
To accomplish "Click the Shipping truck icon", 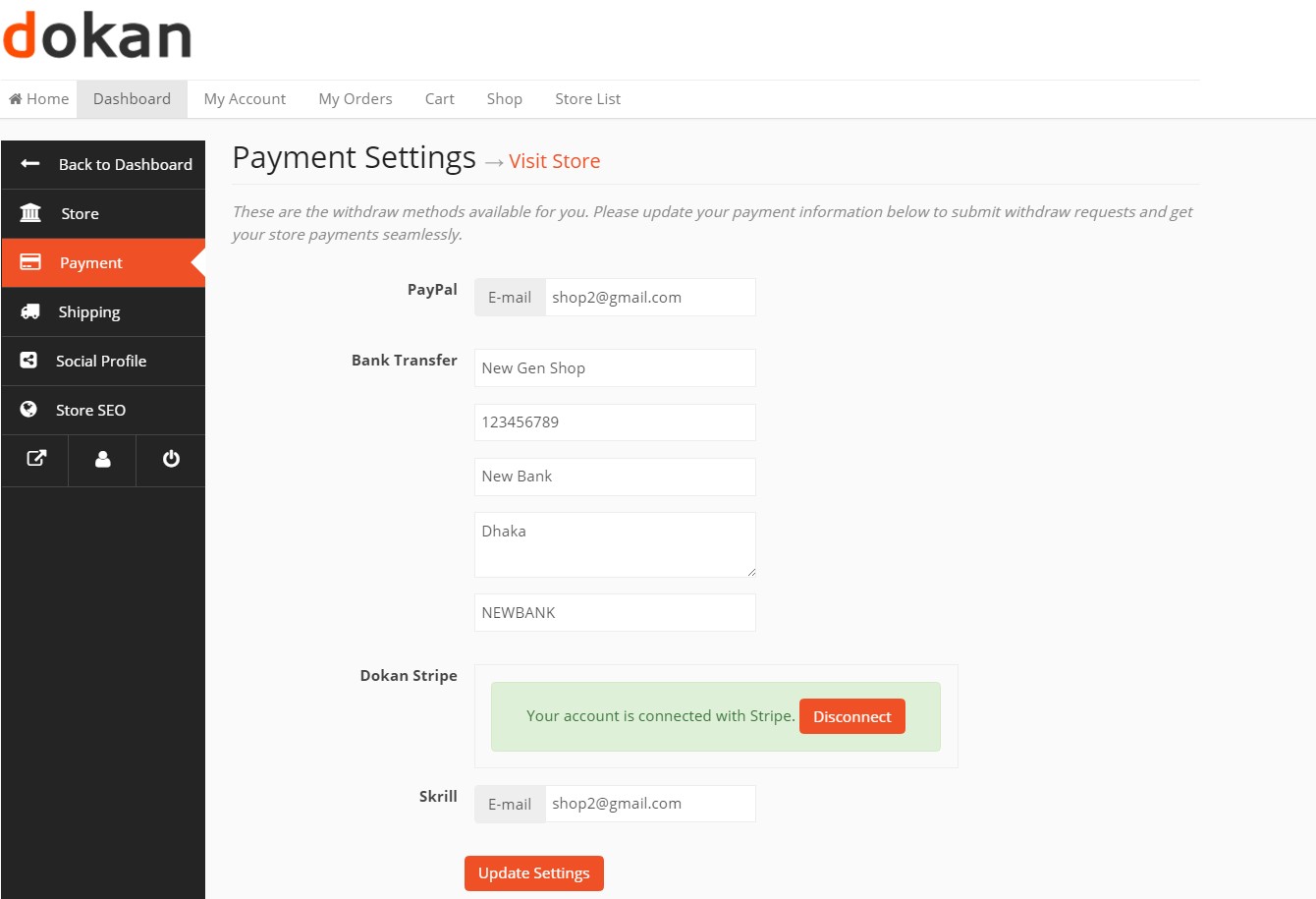I will pos(30,311).
